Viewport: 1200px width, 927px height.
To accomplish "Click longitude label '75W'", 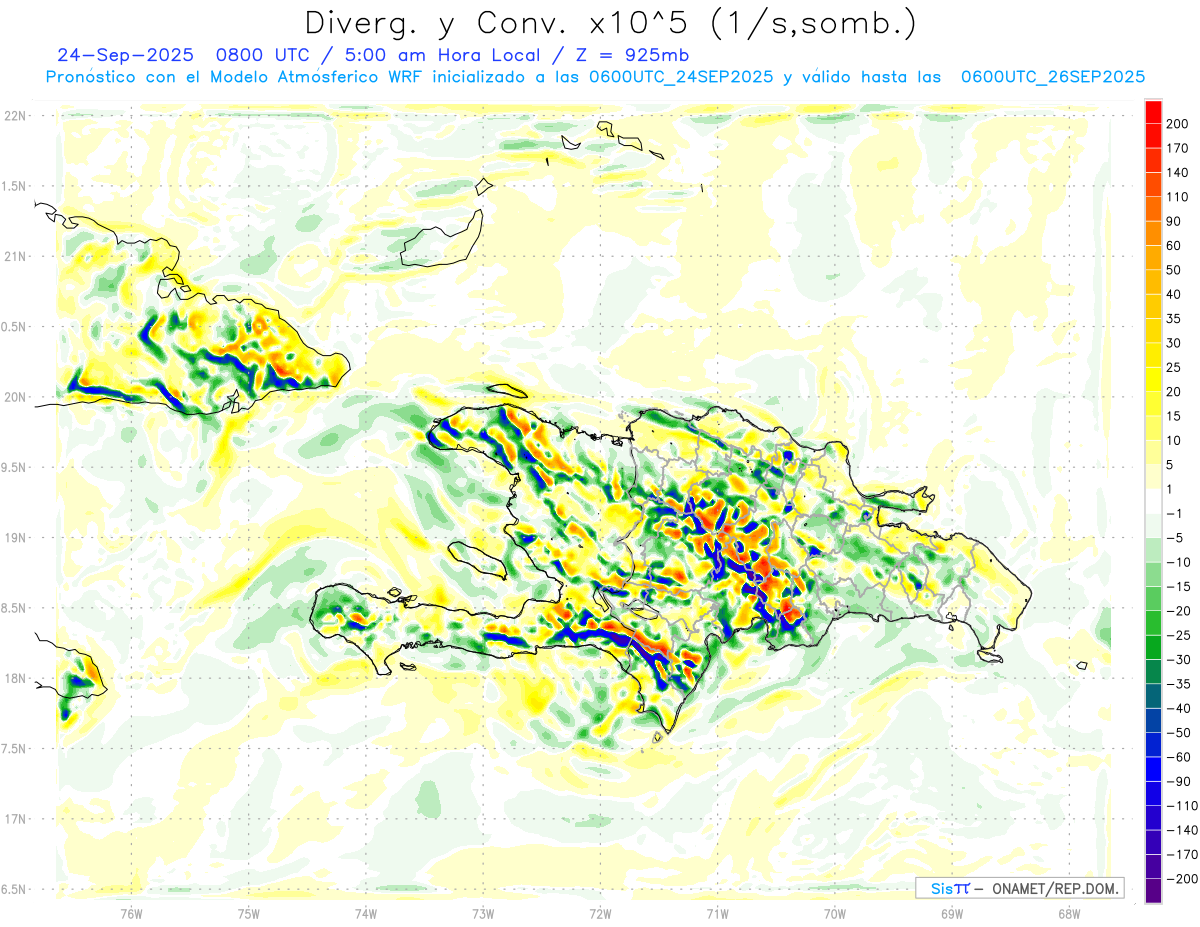I will pos(249,913).
